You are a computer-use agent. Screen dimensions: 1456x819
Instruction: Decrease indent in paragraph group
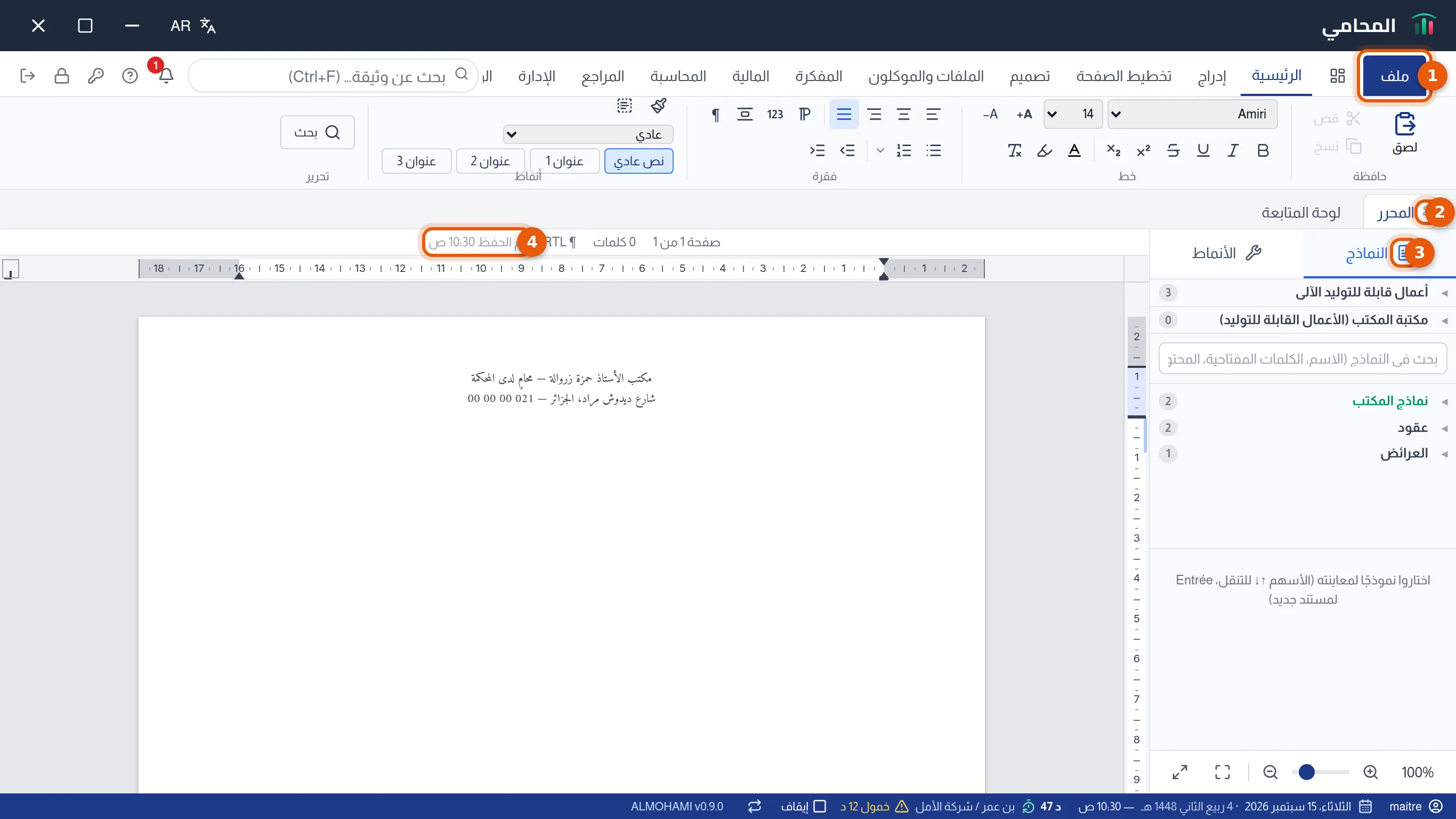coord(847,150)
